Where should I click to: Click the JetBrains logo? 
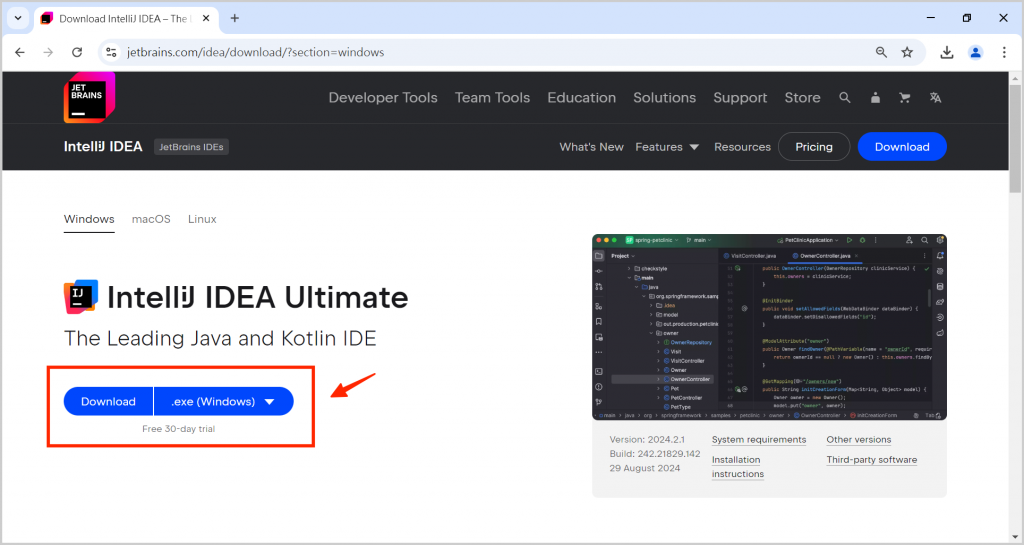click(89, 97)
